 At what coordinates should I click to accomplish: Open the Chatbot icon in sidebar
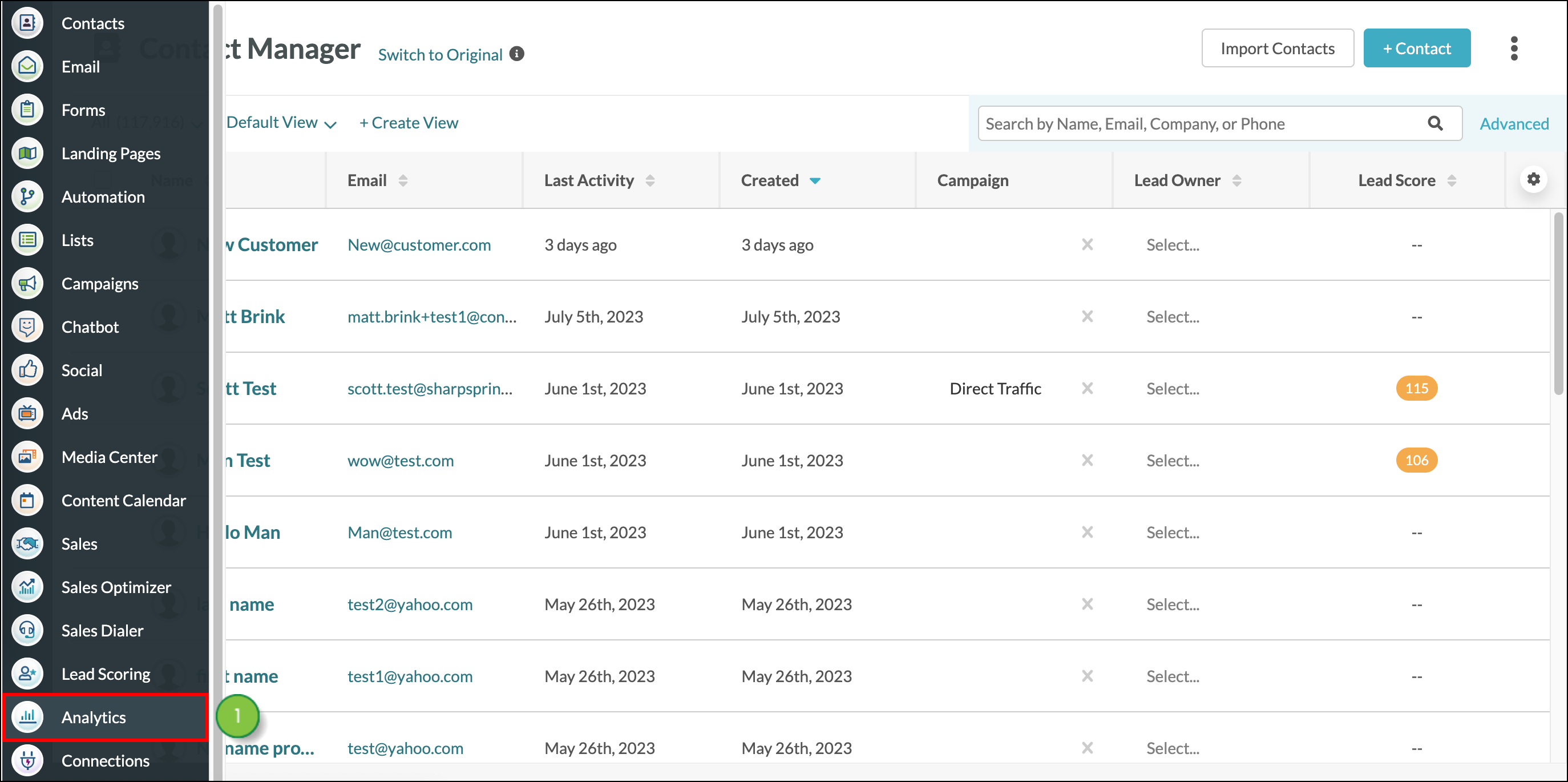27,326
